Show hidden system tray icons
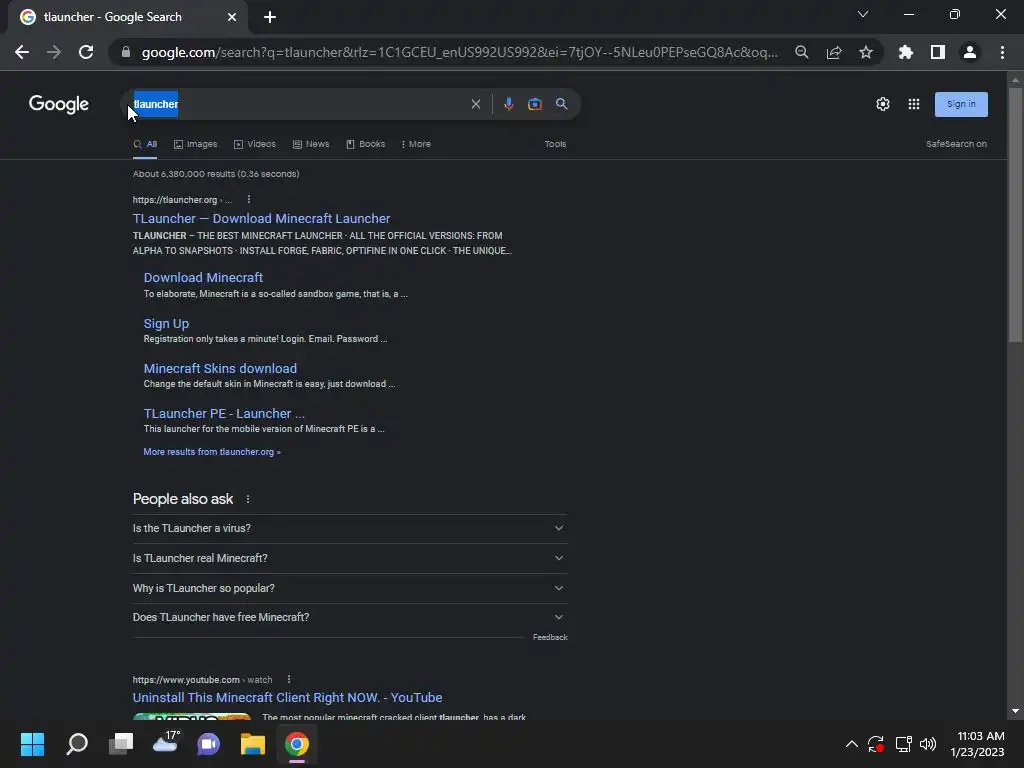Viewport: 1024px width, 768px height. (852, 744)
